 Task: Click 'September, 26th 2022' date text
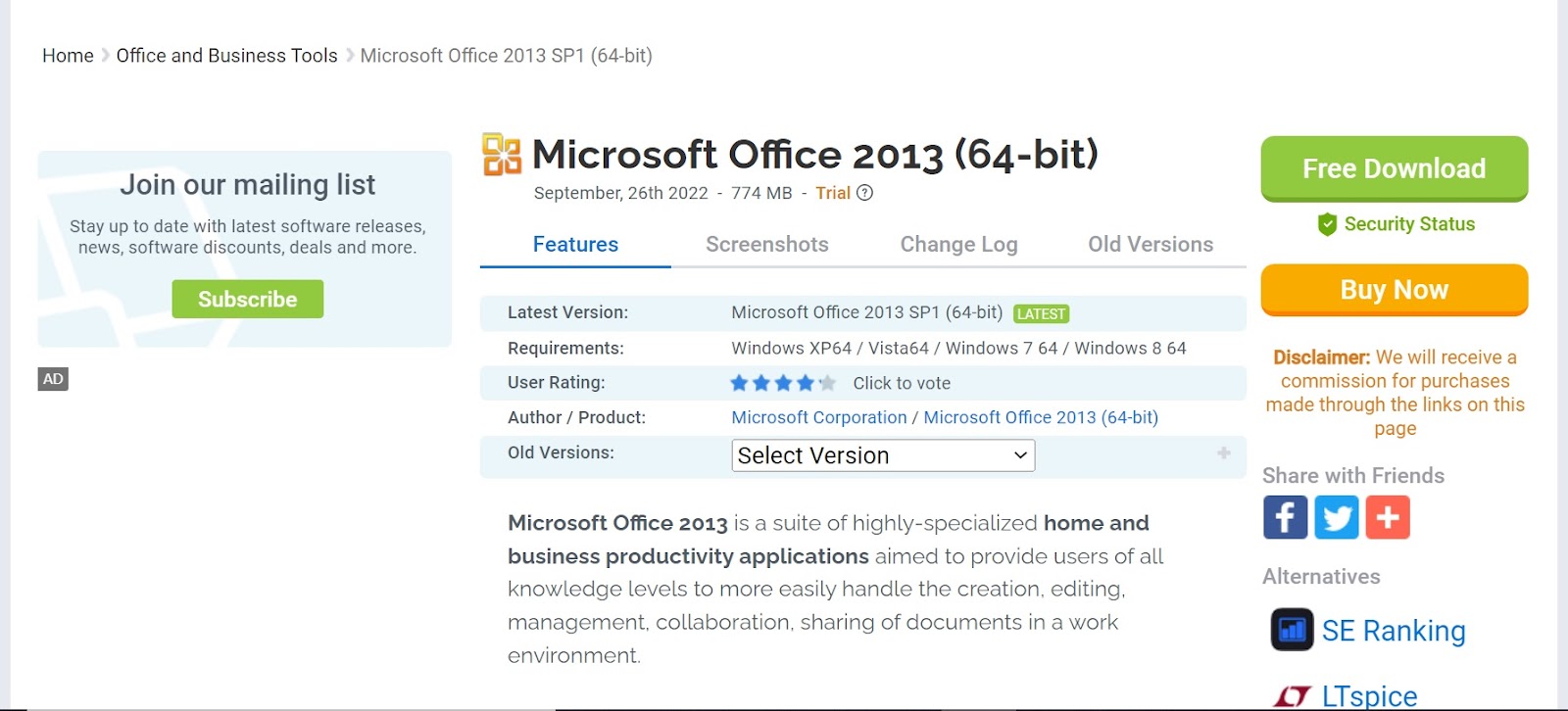[620, 193]
